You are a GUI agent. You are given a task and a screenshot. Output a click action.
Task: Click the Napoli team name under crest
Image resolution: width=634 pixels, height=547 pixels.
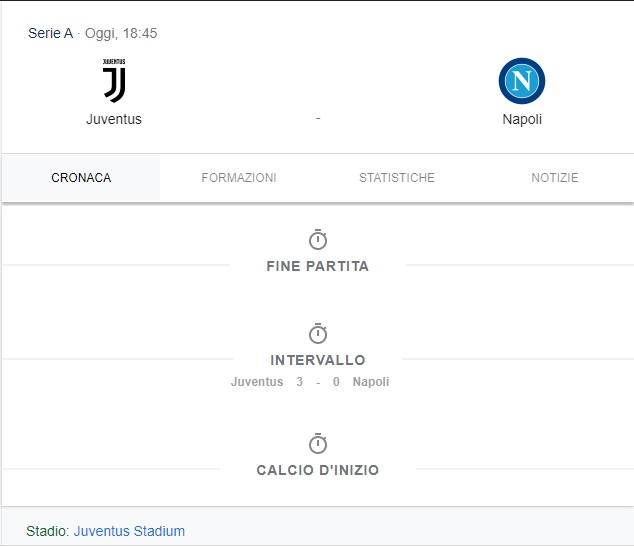(x=522, y=119)
